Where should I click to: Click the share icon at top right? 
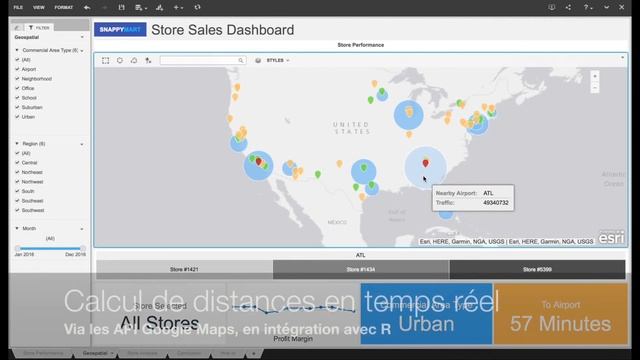coord(569,7)
